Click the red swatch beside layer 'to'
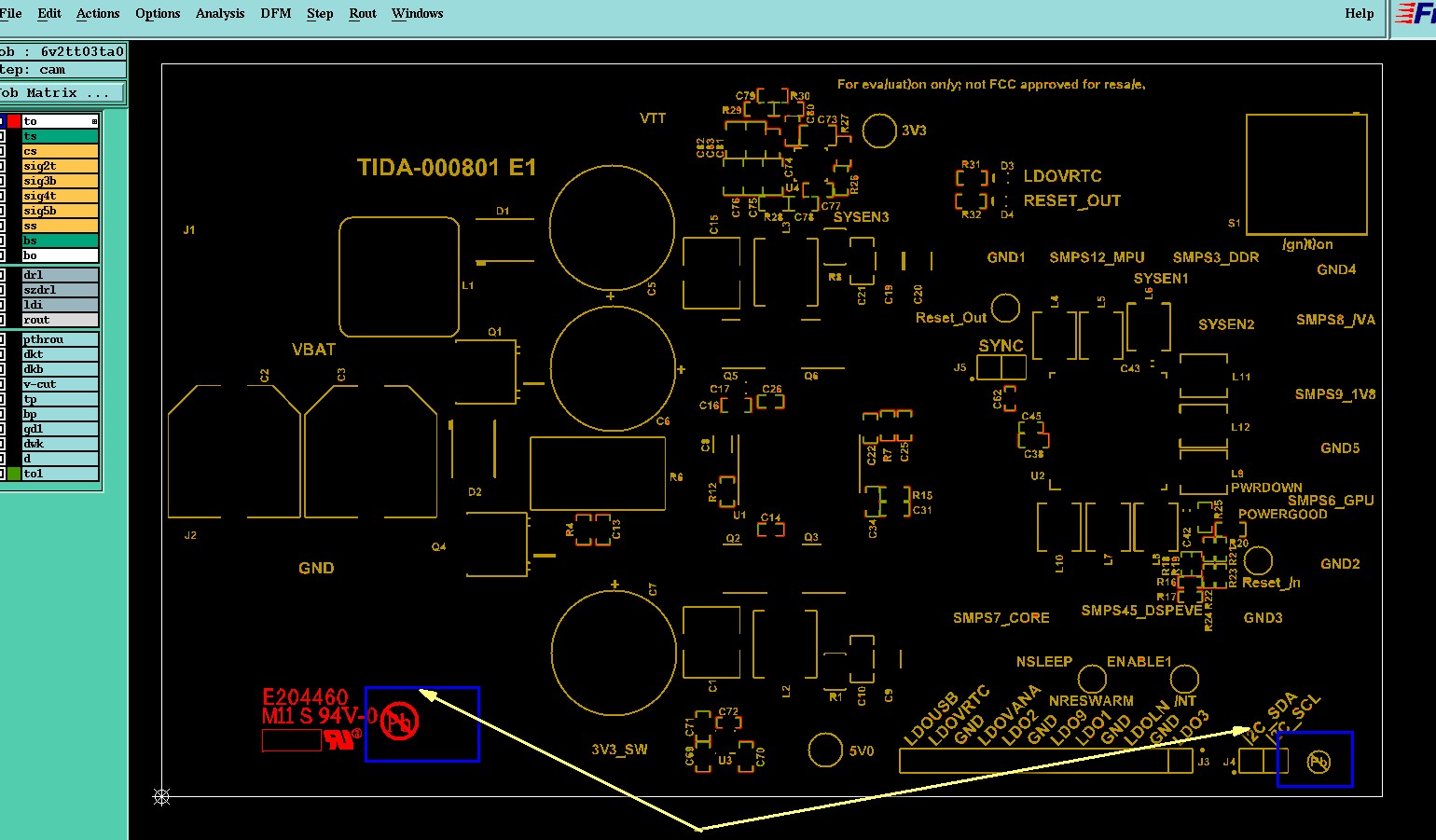The height and width of the screenshot is (840, 1436). (x=14, y=121)
